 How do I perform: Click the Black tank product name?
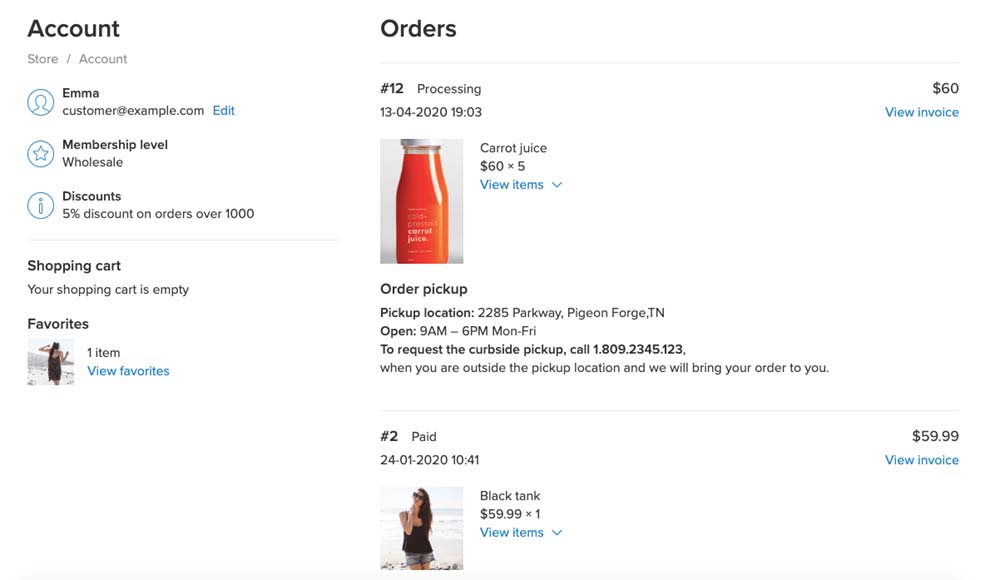coord(510,496)
